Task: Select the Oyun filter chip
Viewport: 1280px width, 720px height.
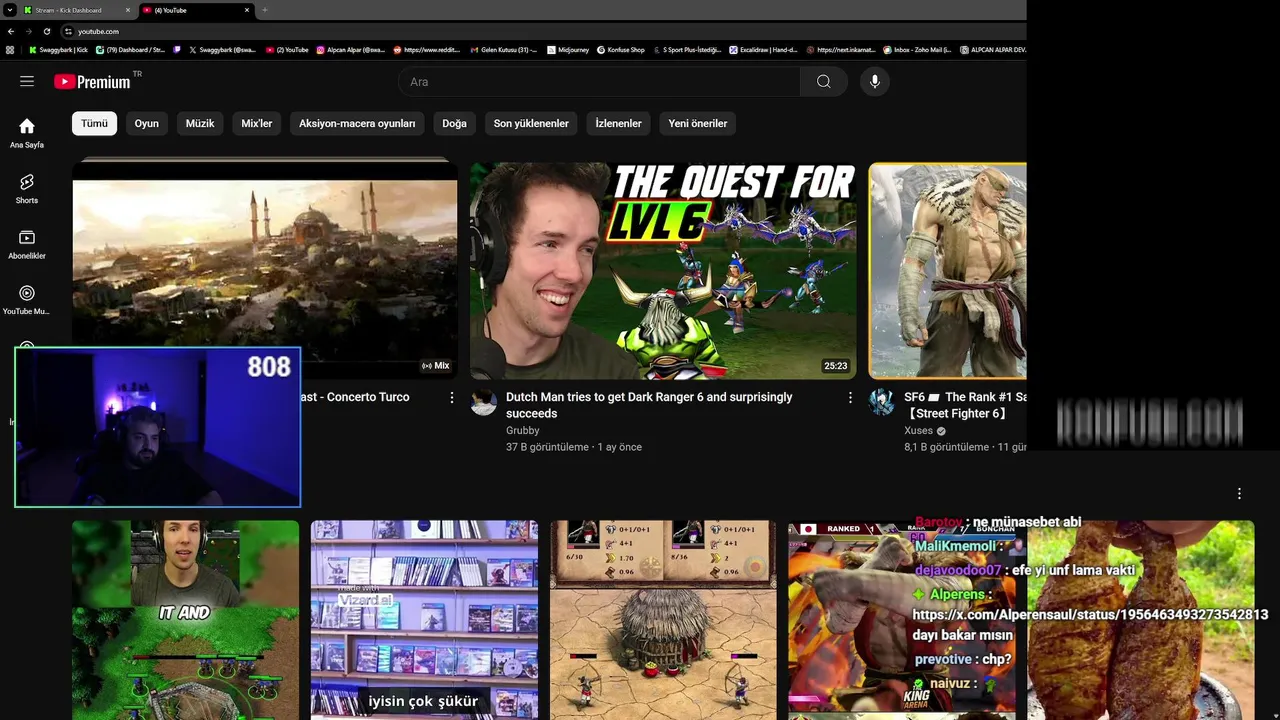Action: click(x=147, y=123)
